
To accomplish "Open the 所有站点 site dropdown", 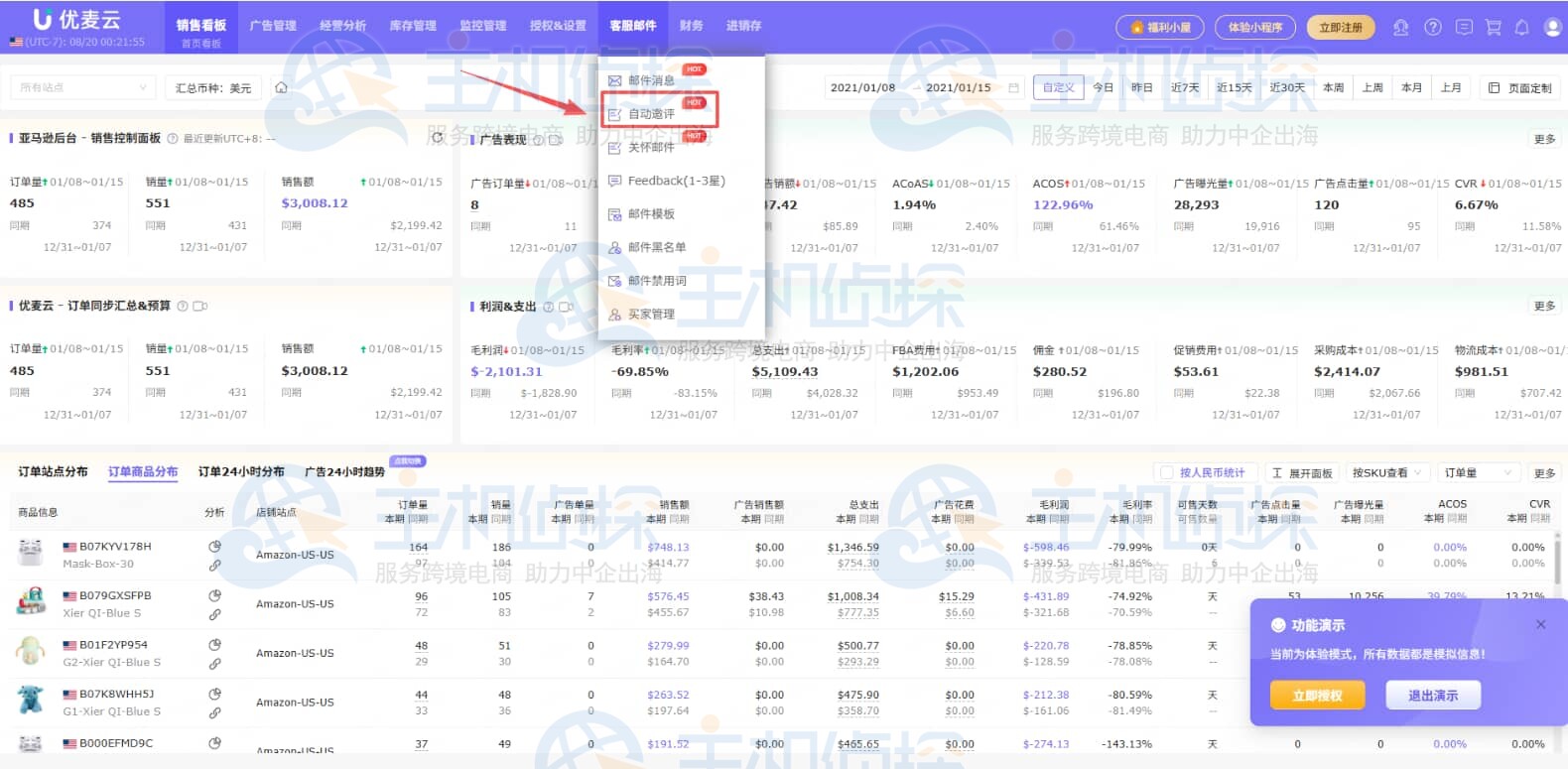I will 83,88.
